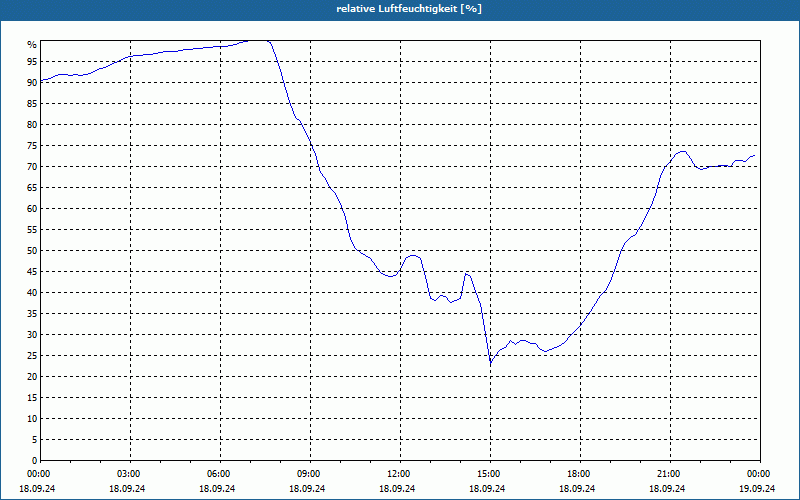Click the y-axis value label 85
Image resolution: width=800 pixels, height=500 pixels.
[x=32, y=104]
